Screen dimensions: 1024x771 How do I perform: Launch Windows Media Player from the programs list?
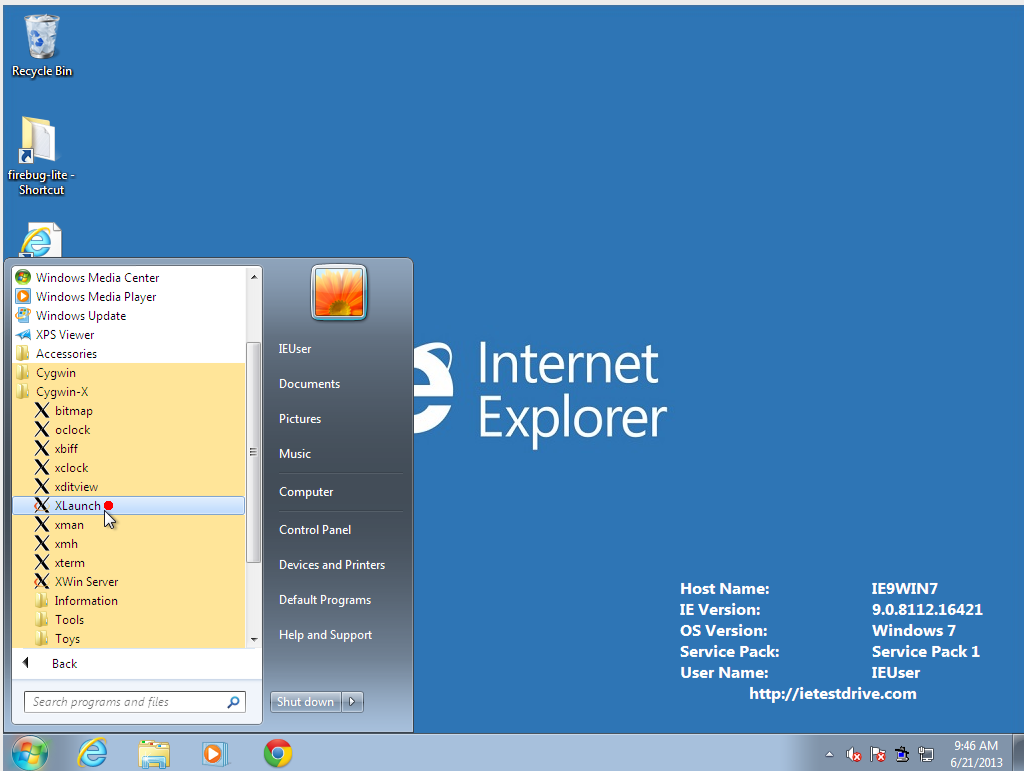pos(129,296)
